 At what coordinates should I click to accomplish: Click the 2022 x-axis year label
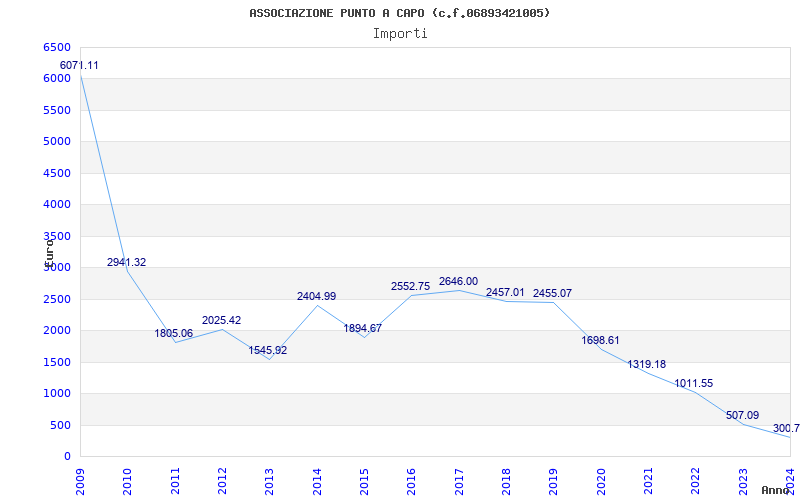(695, 482)
